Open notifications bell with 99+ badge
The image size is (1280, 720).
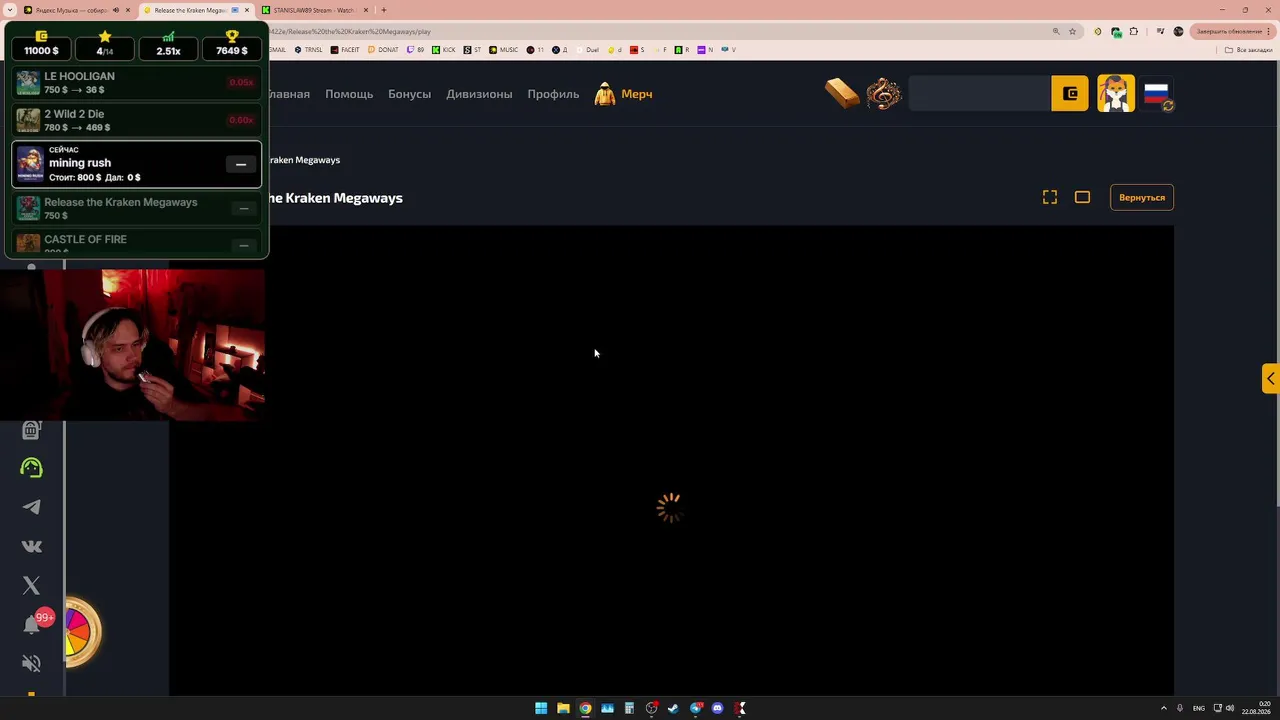point(32,624)
